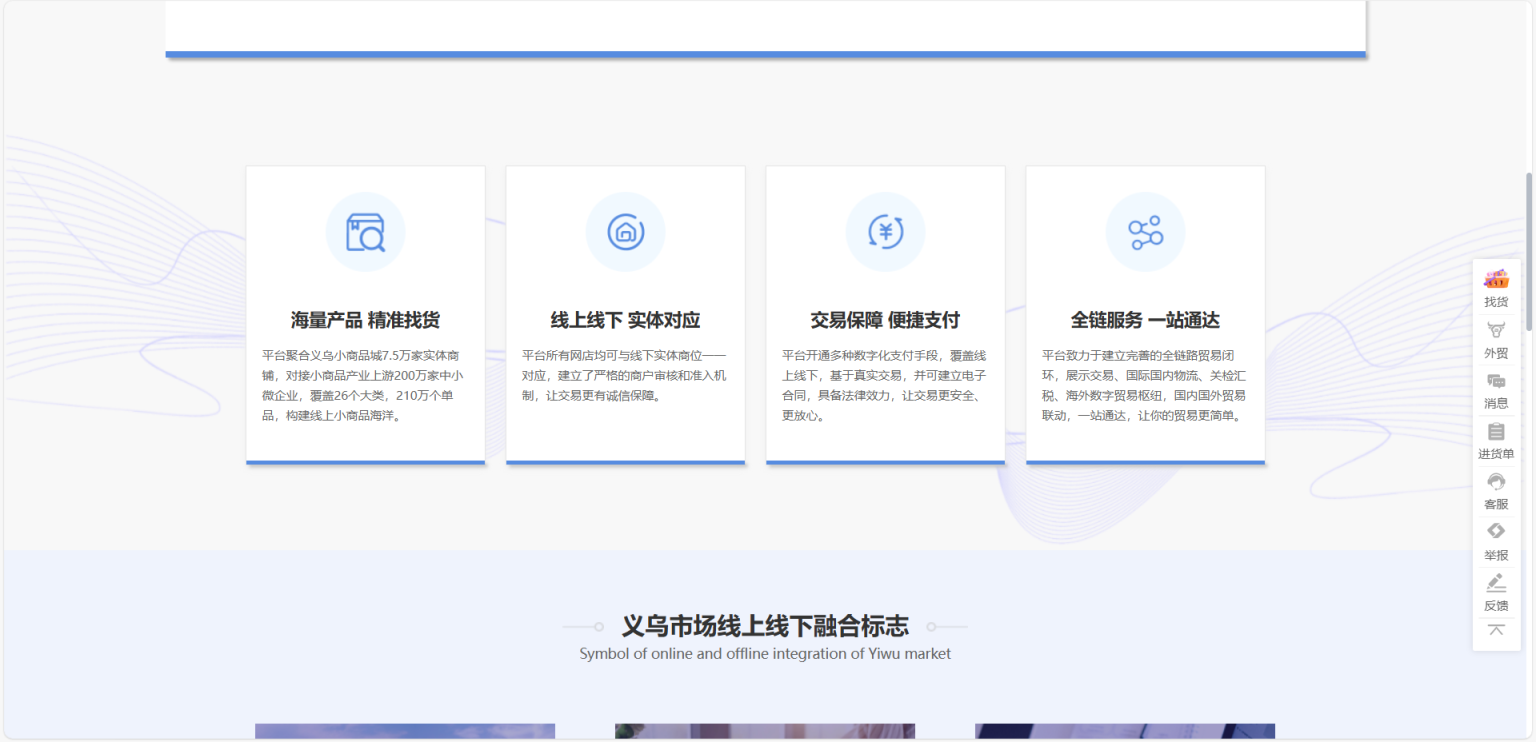Click the 义乌市场线上线下融合标志 section heading
Viewport: 1536px width, 742px height.
[x=765, y=626]
